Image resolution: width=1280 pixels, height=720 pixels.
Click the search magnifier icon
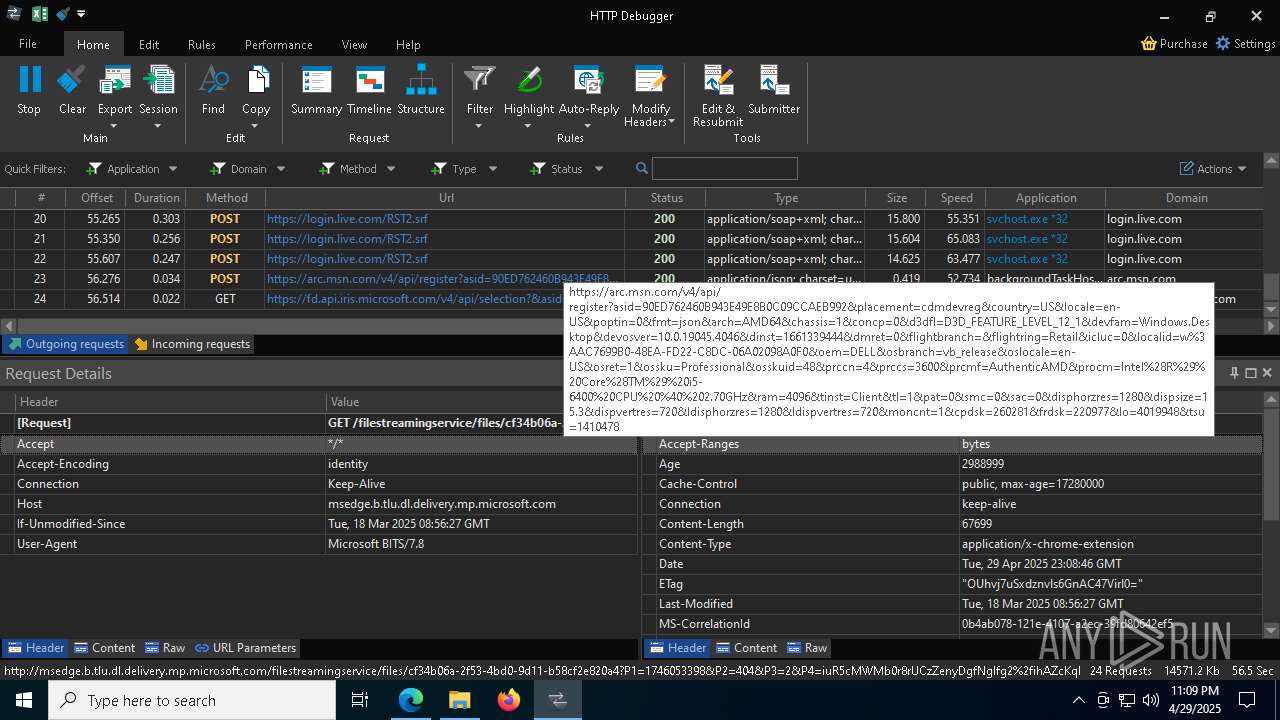(642, 168)
